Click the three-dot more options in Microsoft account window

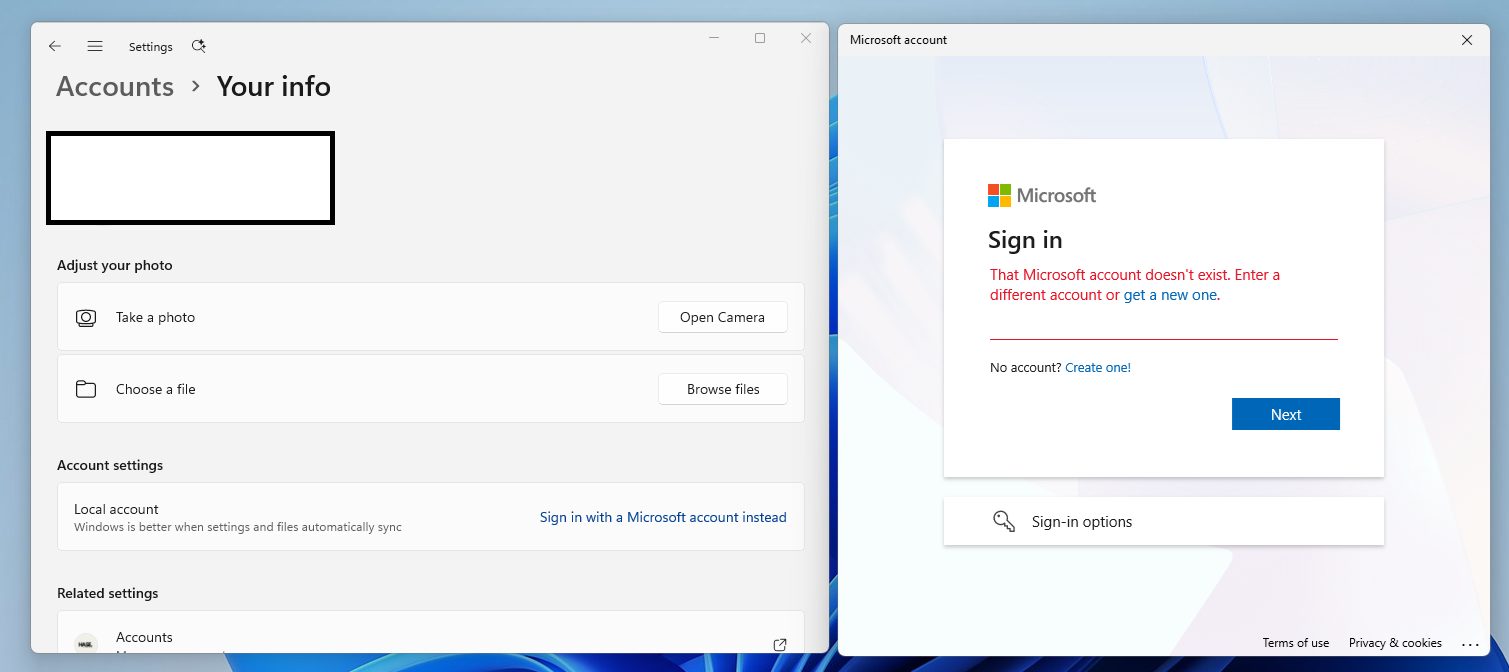1470,644
